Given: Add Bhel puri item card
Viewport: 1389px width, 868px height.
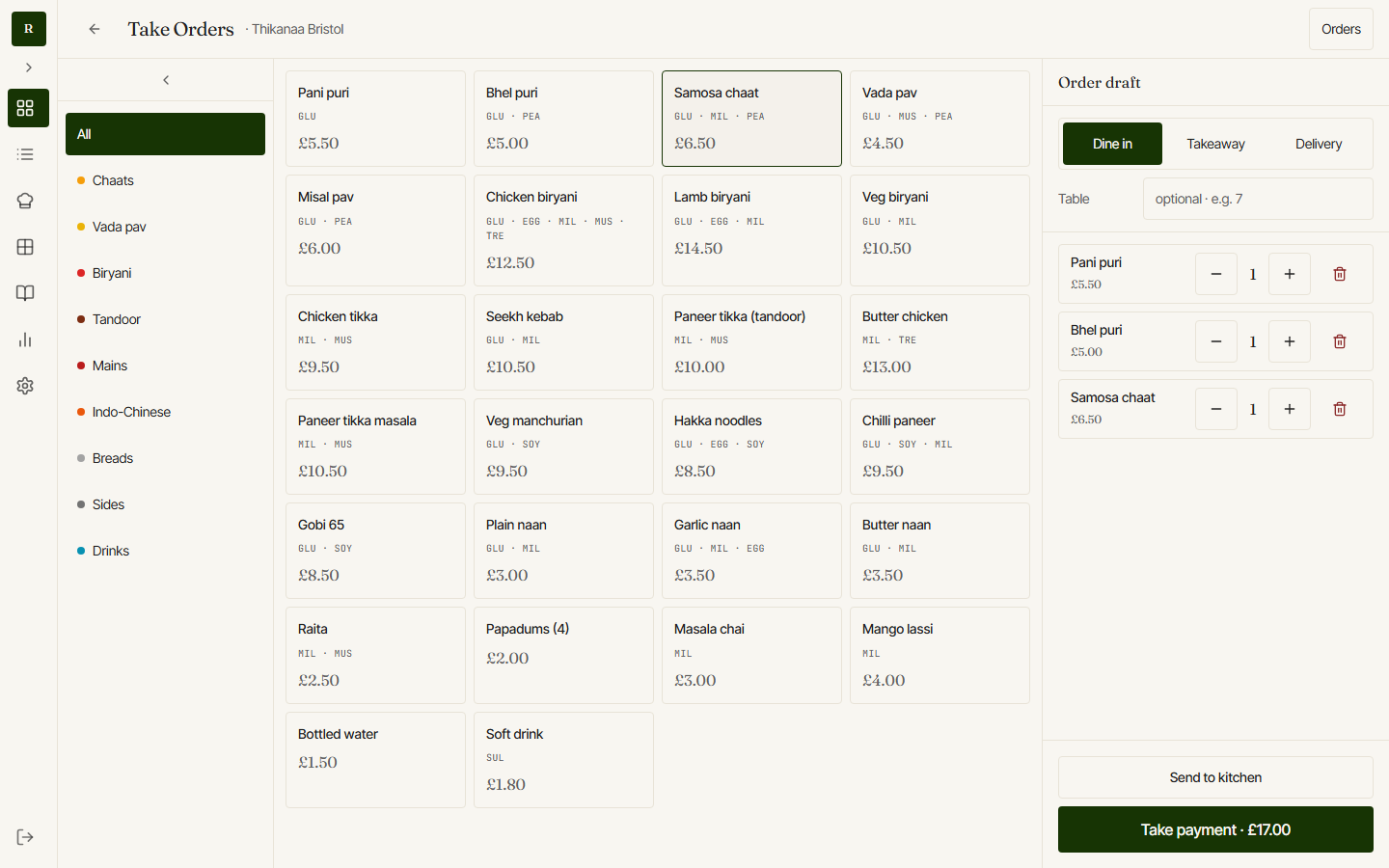Looking at the screenshot, I should point(563,119).
